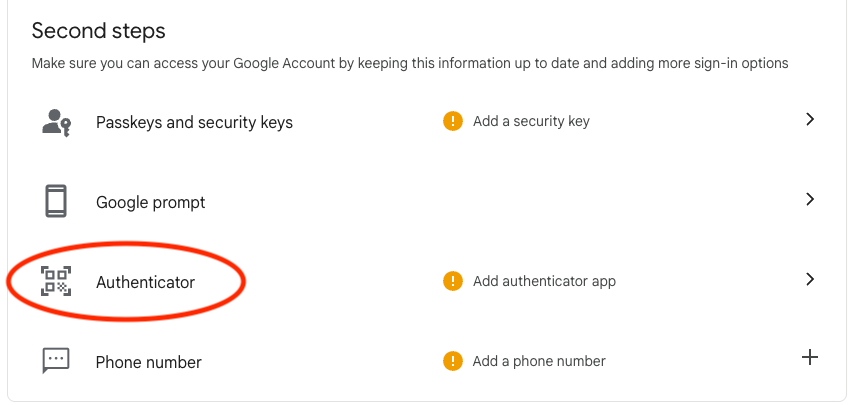Click the Second steps heading
This screenshot has height=405, width=850.
coord(98,31)
